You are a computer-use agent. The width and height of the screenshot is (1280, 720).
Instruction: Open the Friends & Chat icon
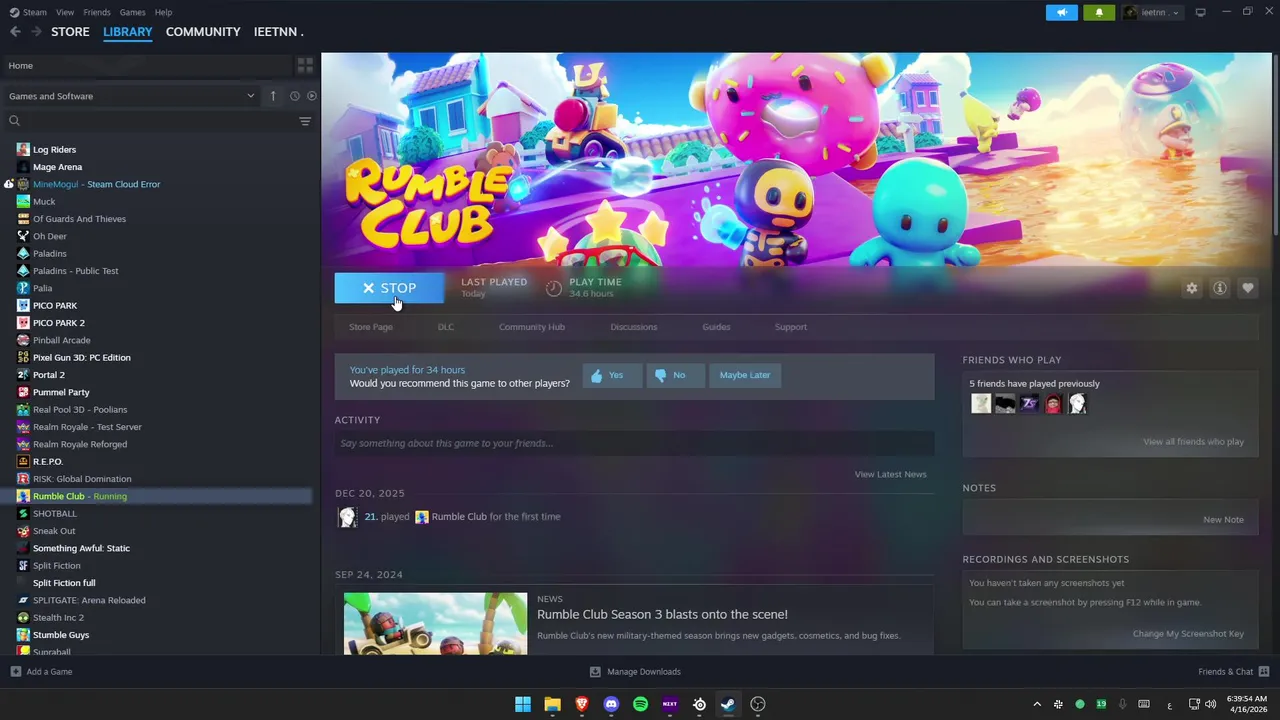pos(1264,672)
